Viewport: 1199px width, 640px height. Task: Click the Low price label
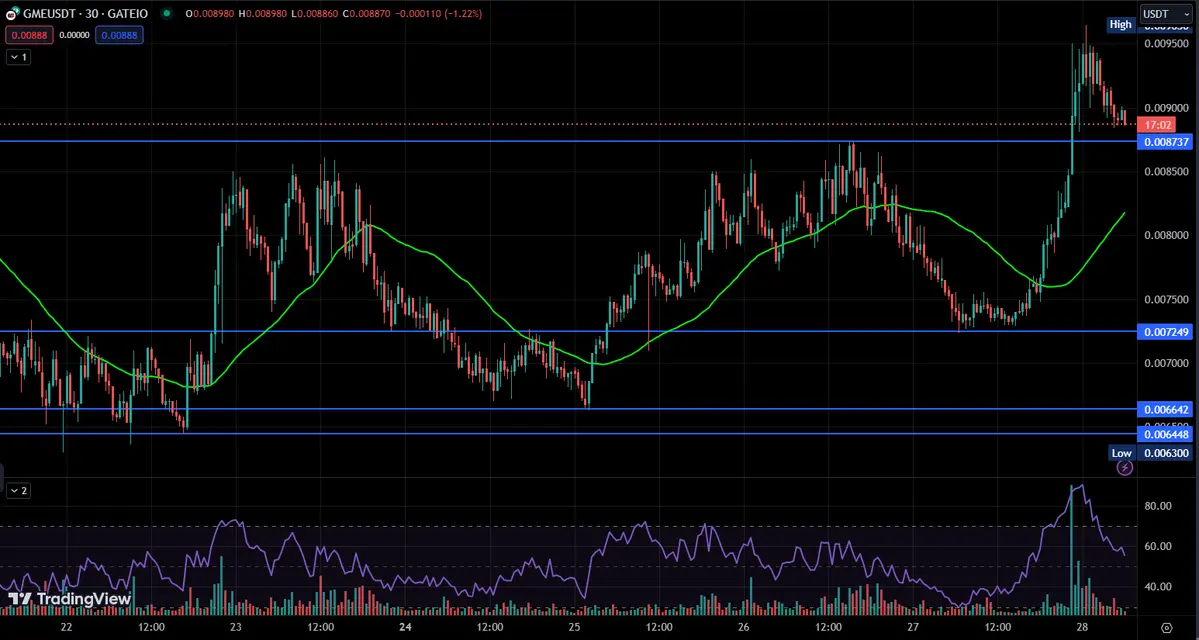1121,453
